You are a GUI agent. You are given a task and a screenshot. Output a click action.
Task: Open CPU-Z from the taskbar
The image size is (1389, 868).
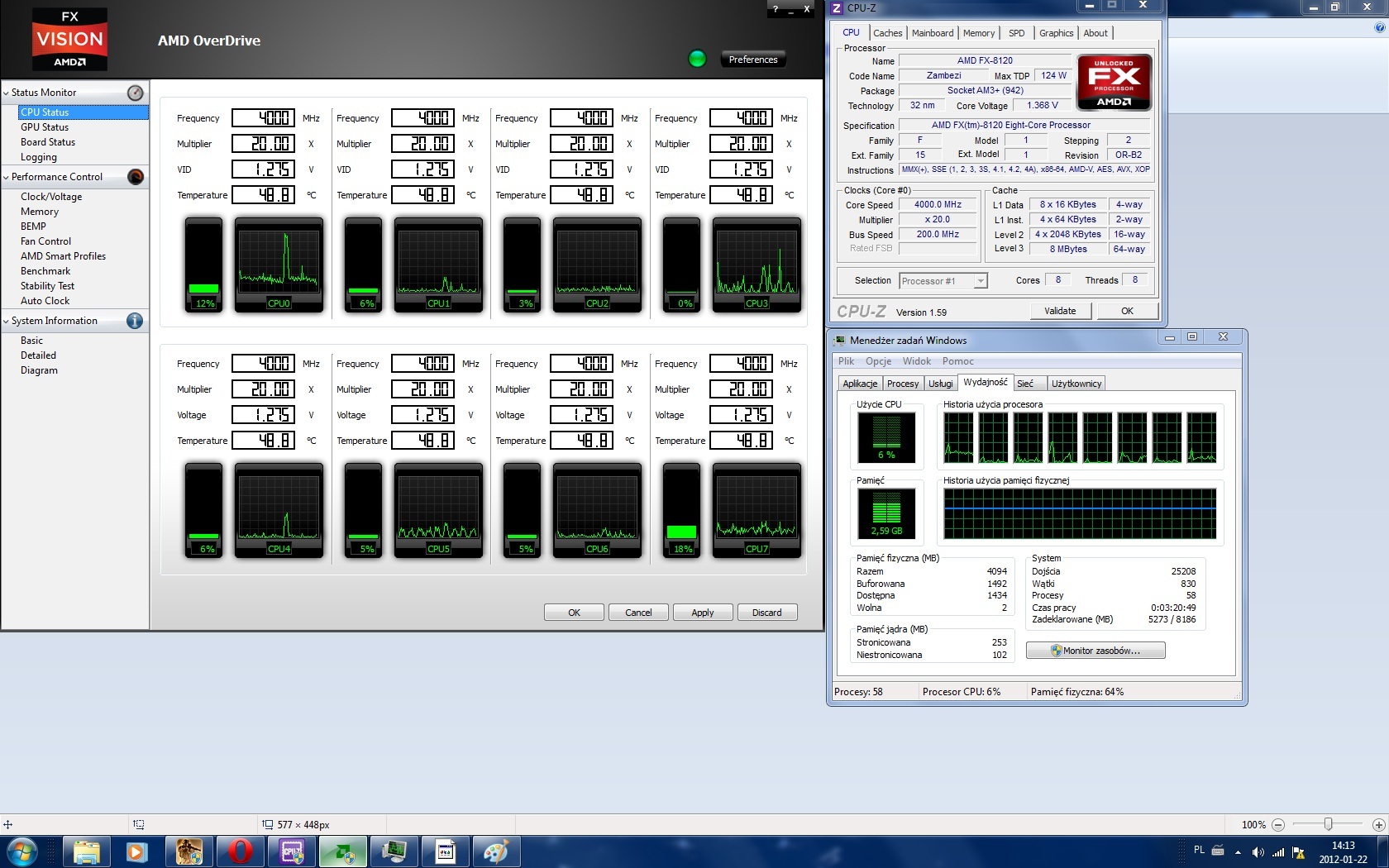292,851
